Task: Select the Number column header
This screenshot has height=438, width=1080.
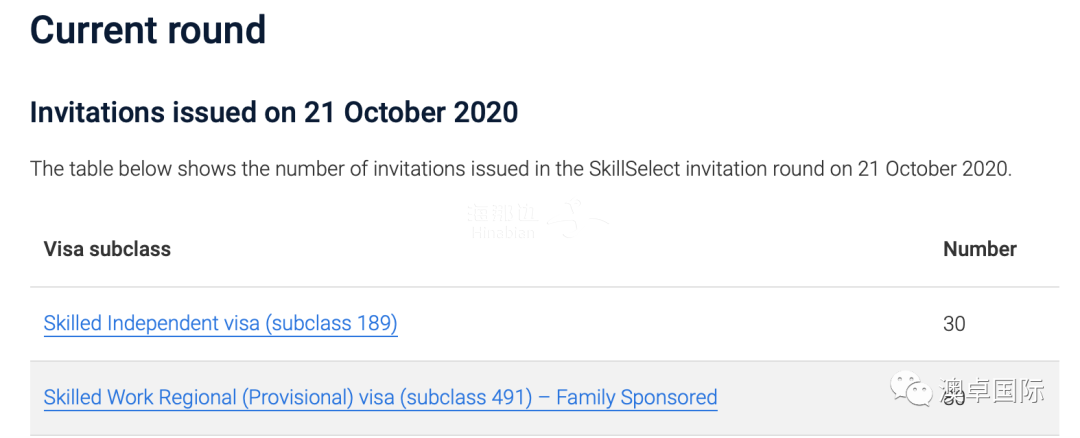Action: (x=979, y=249)
